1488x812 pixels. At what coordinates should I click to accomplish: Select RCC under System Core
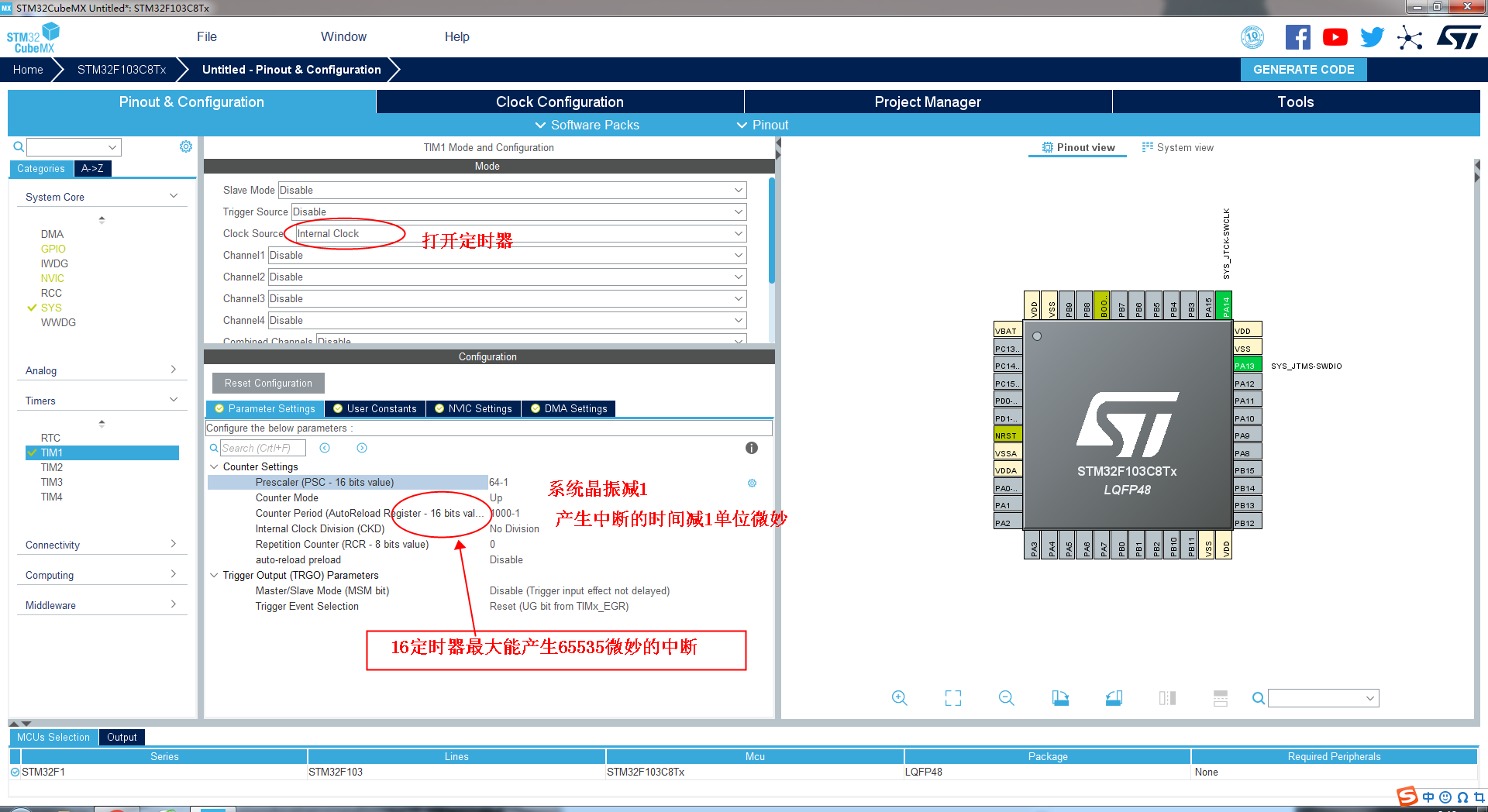click(x=51, y=293)
